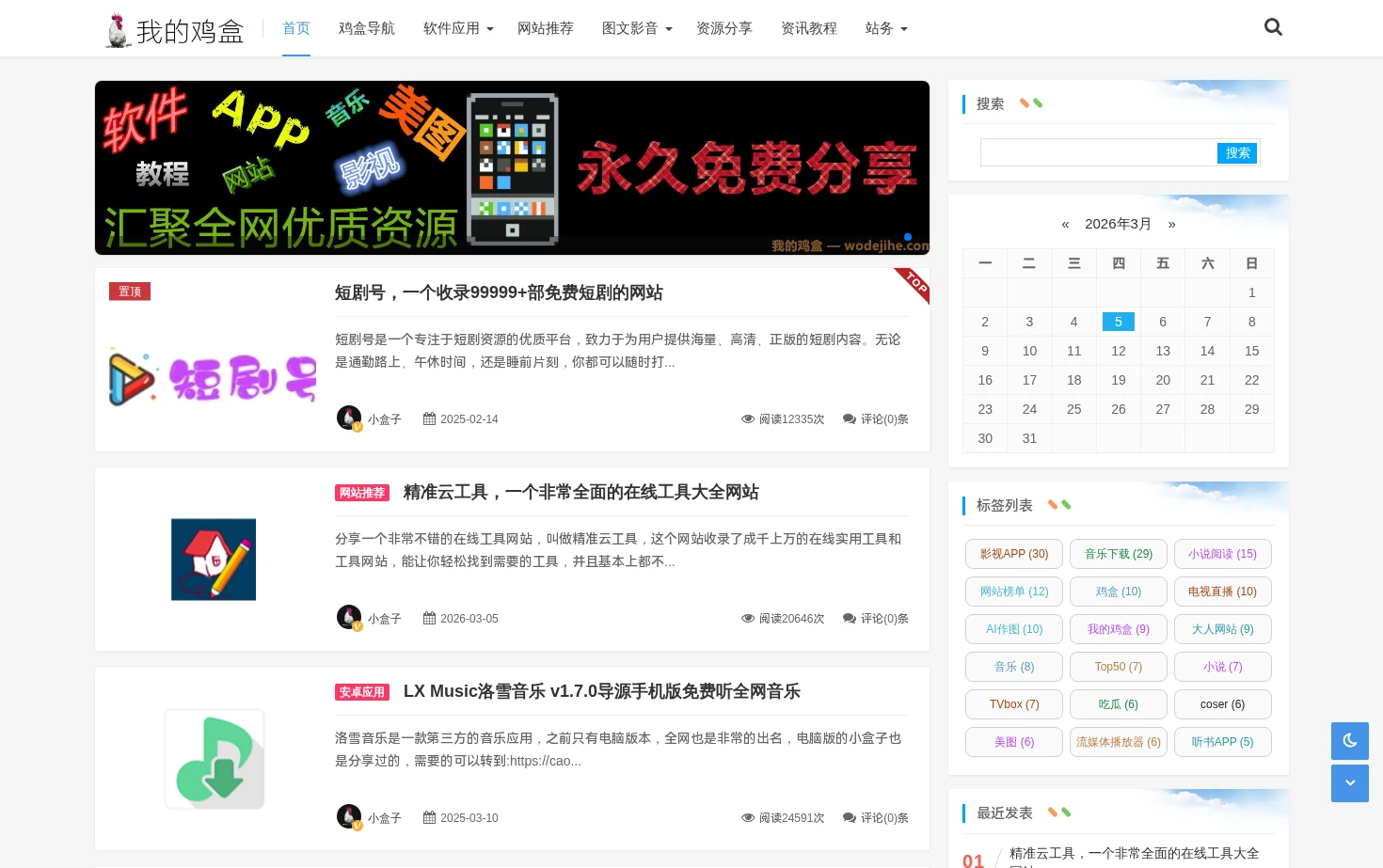Open article 精准云工具 title link
The image size is (1383, 868).
(x=581, y=492)
